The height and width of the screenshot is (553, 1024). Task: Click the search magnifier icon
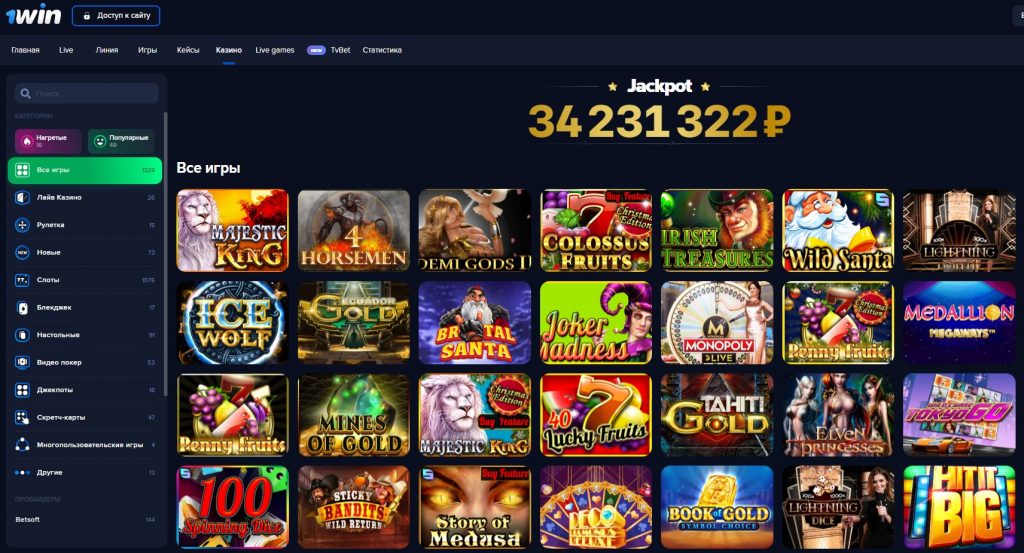25,93
